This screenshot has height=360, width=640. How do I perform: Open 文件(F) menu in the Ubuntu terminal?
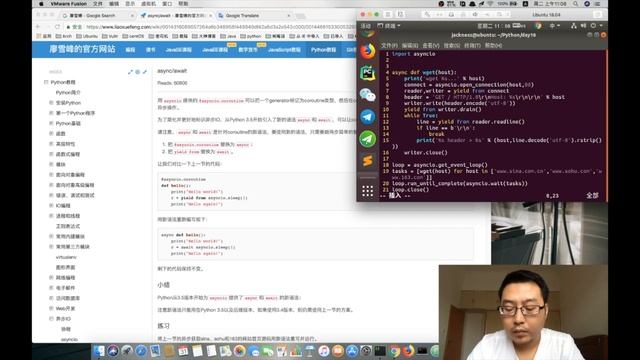[389, 45]
